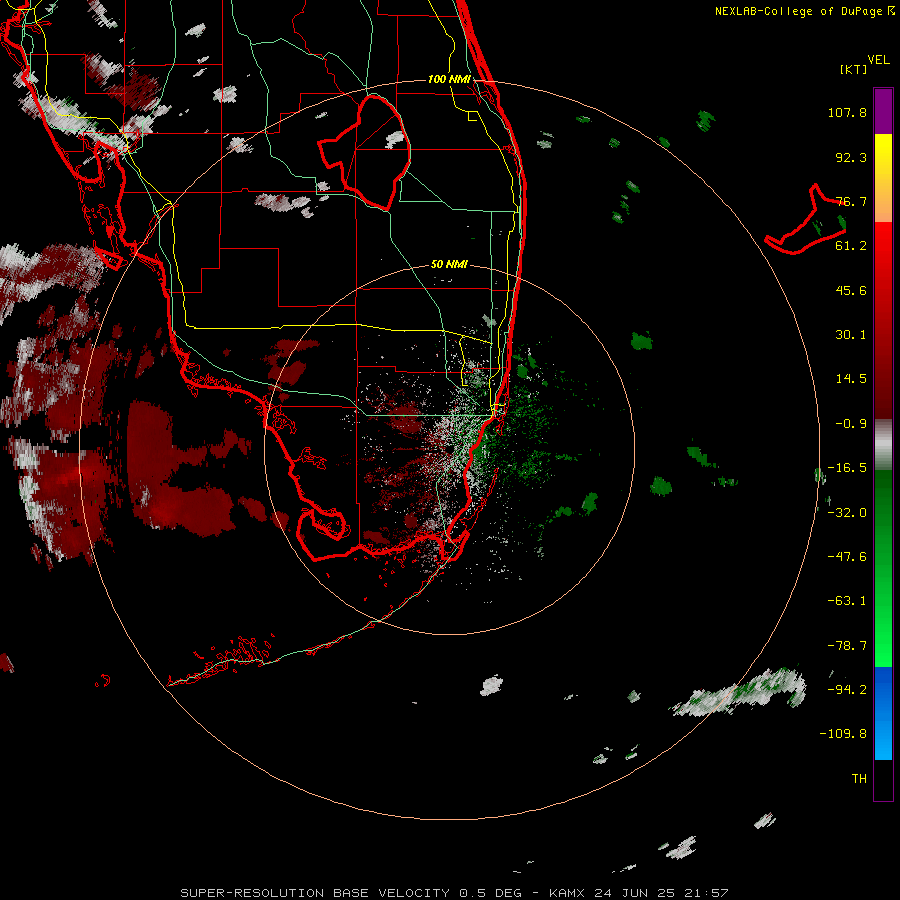Click the 92.3 velocity scale value
The height and width of the screenshot is (900, 900).
[851, 157]
